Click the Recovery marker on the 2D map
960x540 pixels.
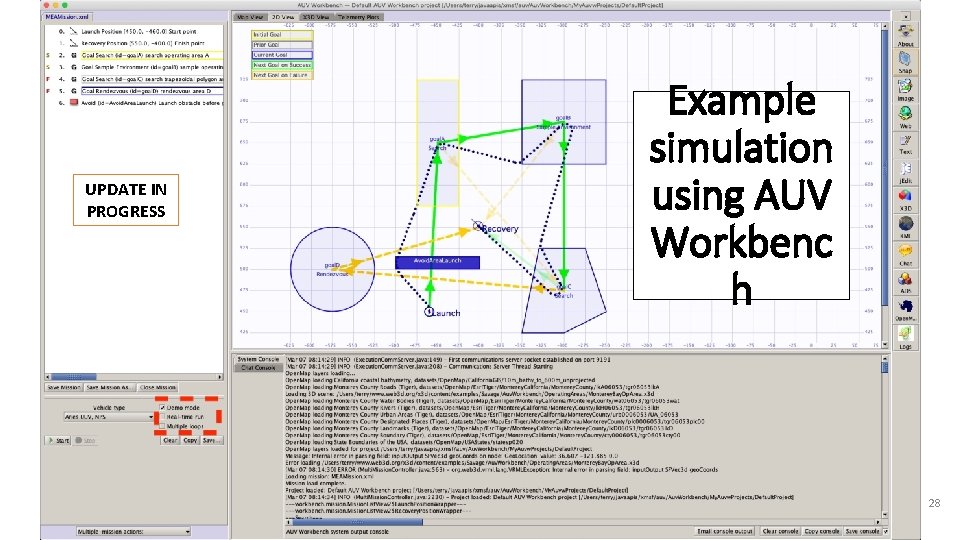coord(478,227)
